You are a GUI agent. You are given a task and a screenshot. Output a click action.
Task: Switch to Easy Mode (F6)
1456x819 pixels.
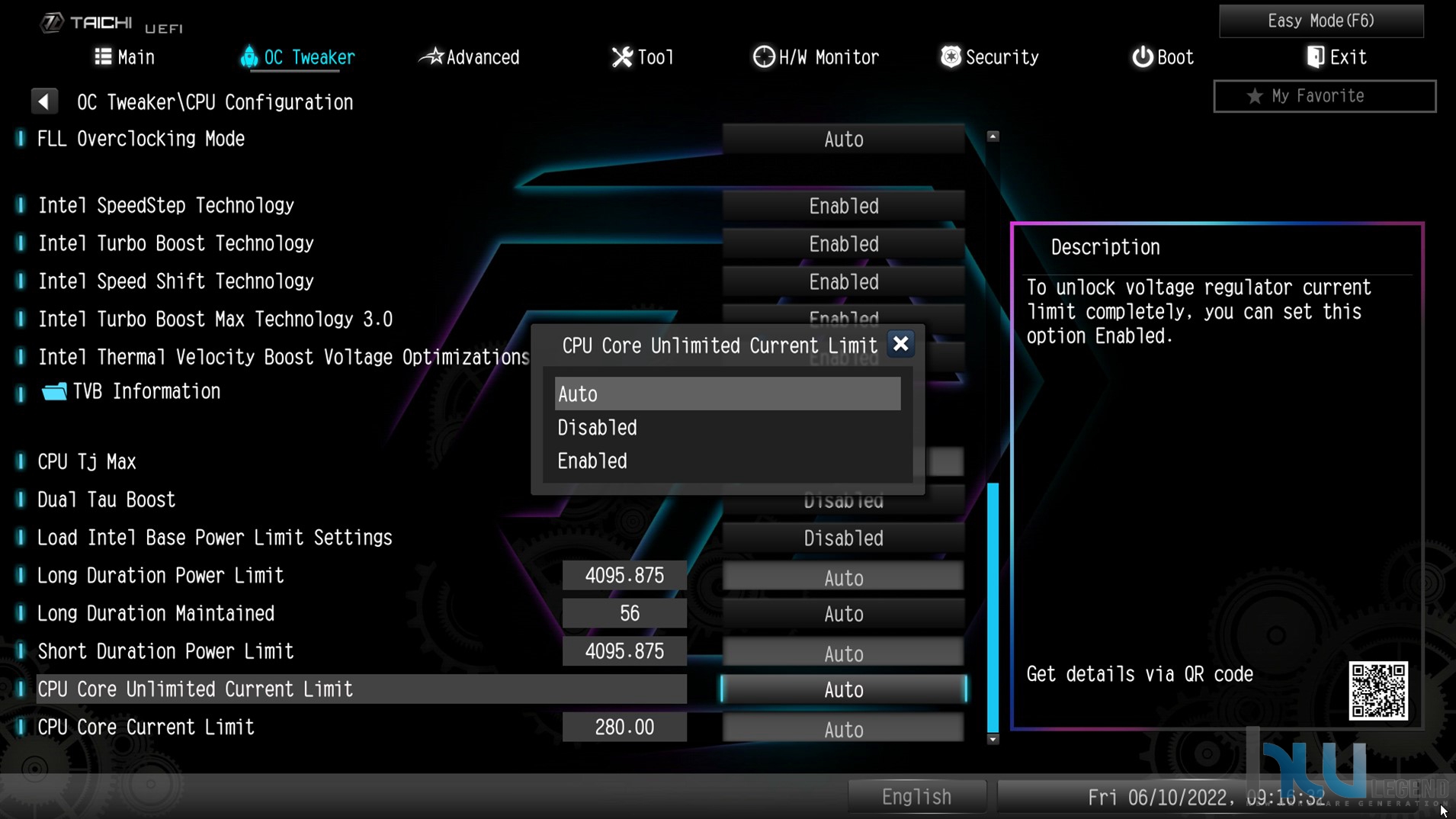tap(1321, 21)
